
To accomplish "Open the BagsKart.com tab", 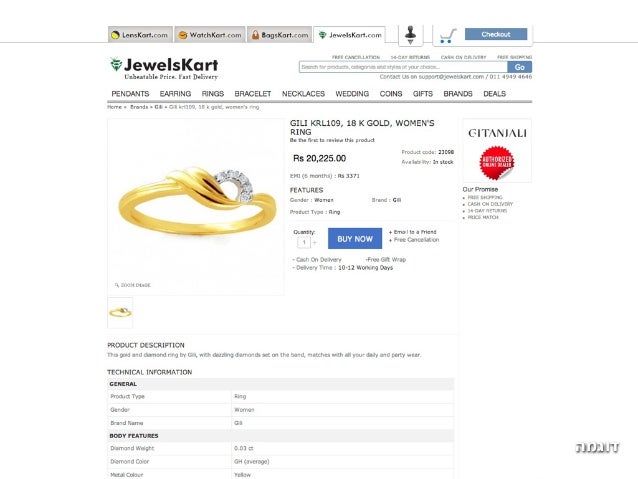I will [280, 35].
